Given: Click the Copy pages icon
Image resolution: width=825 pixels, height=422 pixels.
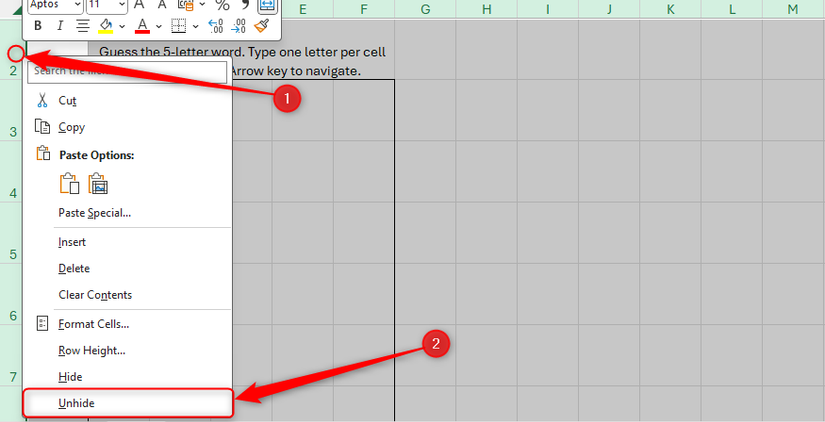Looking at the screenshot, I should pos(43,127).
